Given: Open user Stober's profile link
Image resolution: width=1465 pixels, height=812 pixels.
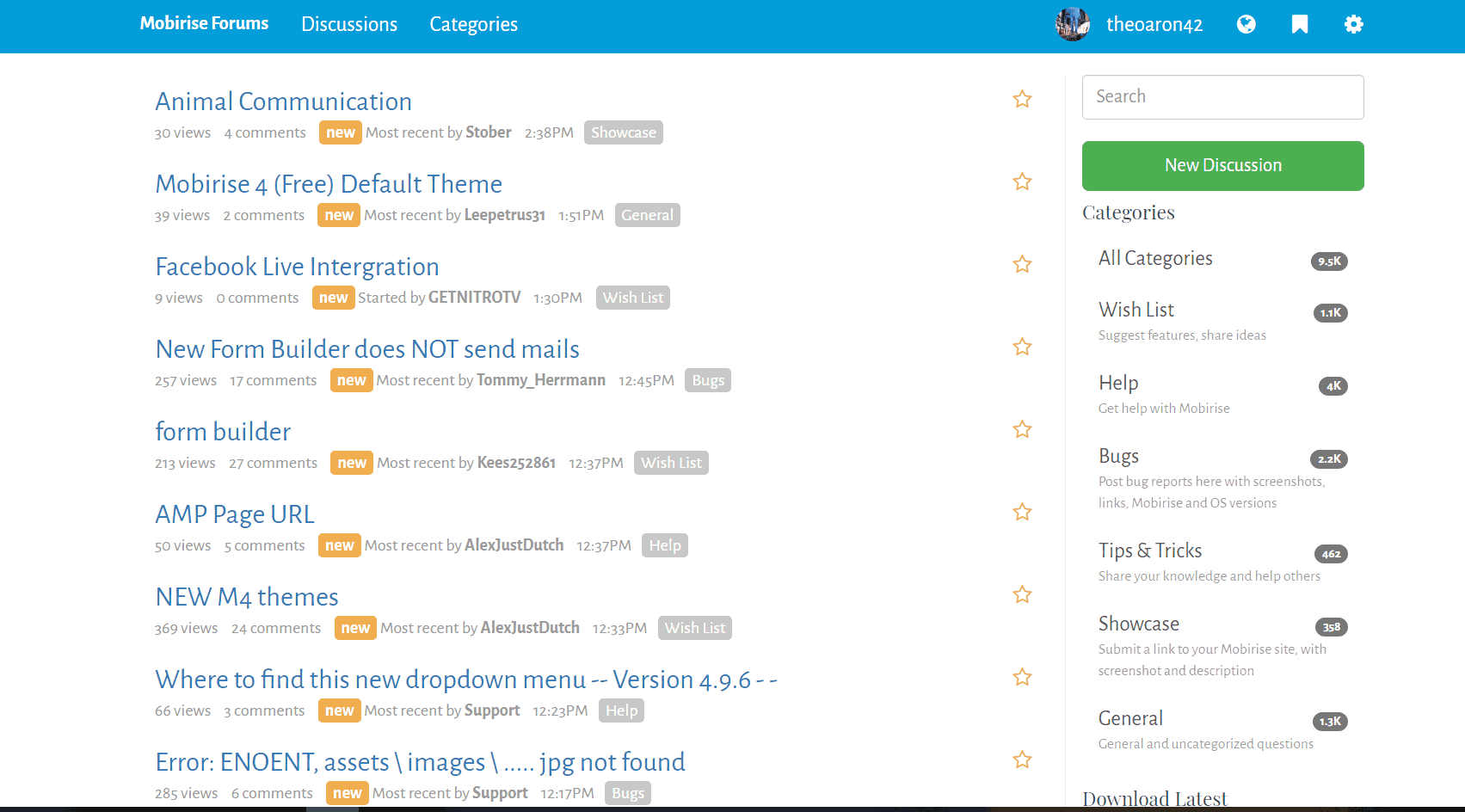Looking at the screenshot, I should [489, 132].
